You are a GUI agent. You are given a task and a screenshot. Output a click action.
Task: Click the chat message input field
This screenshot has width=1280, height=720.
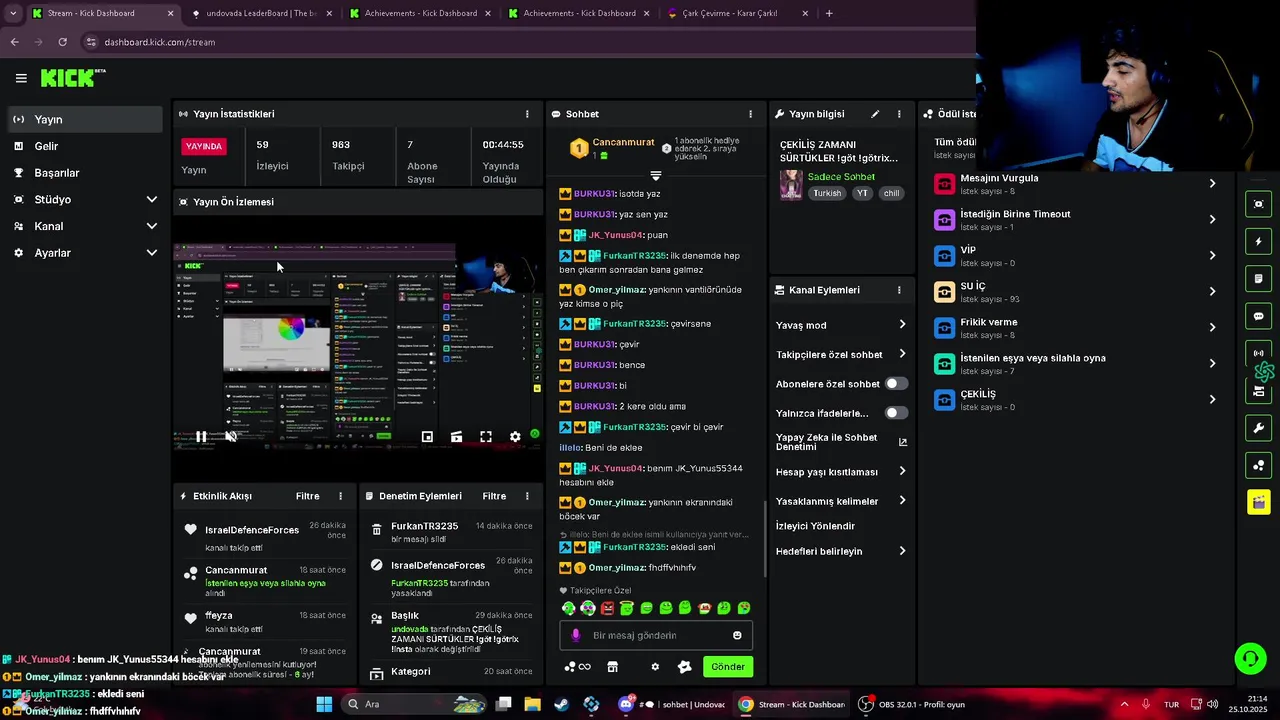(656, 635)
